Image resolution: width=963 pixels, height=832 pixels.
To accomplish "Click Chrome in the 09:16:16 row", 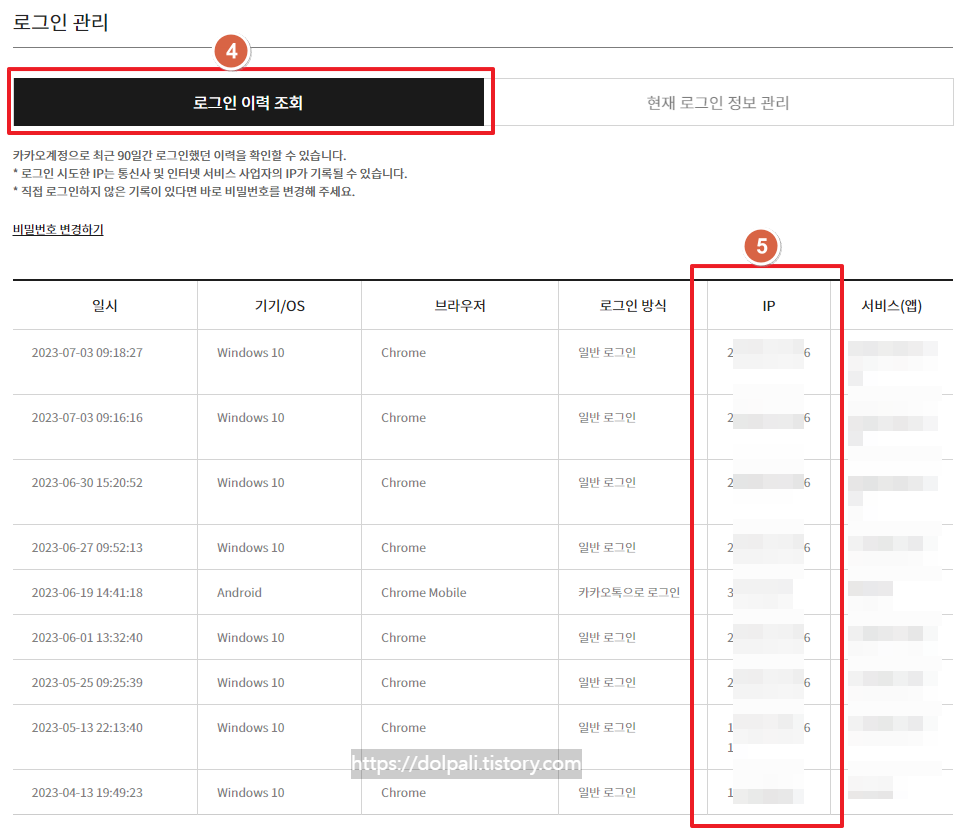I will click(x=404, y=418).
